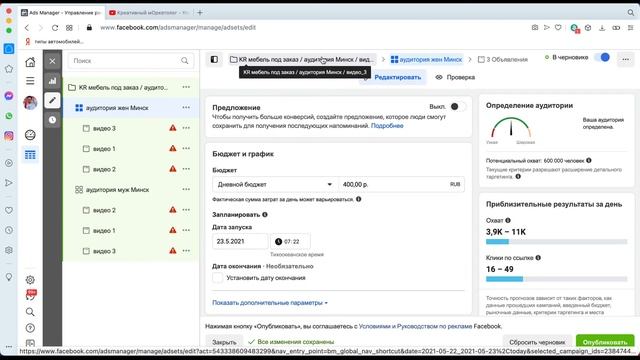
Task: Open breadcrumb аудитория жен Минск
Action: (x=426, y=60)
